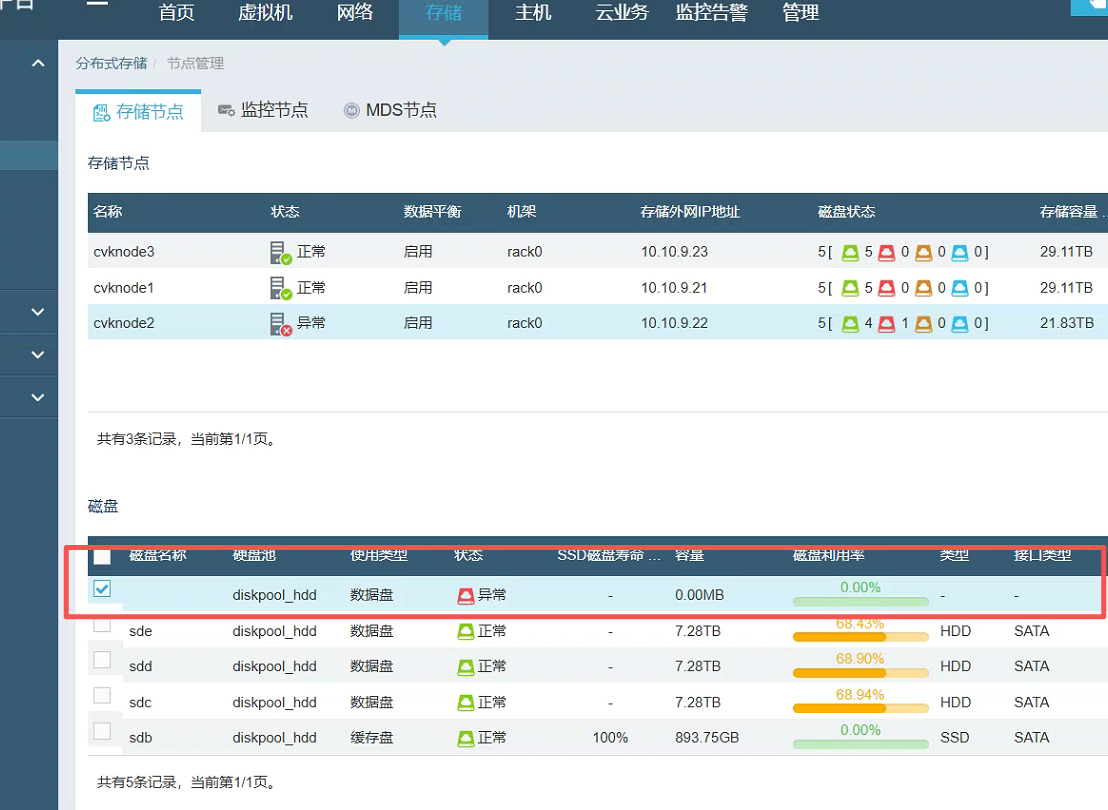Click the green normal disk icon for sde
This screenshot has width=1108, height=810.
(x=465, y=632)
